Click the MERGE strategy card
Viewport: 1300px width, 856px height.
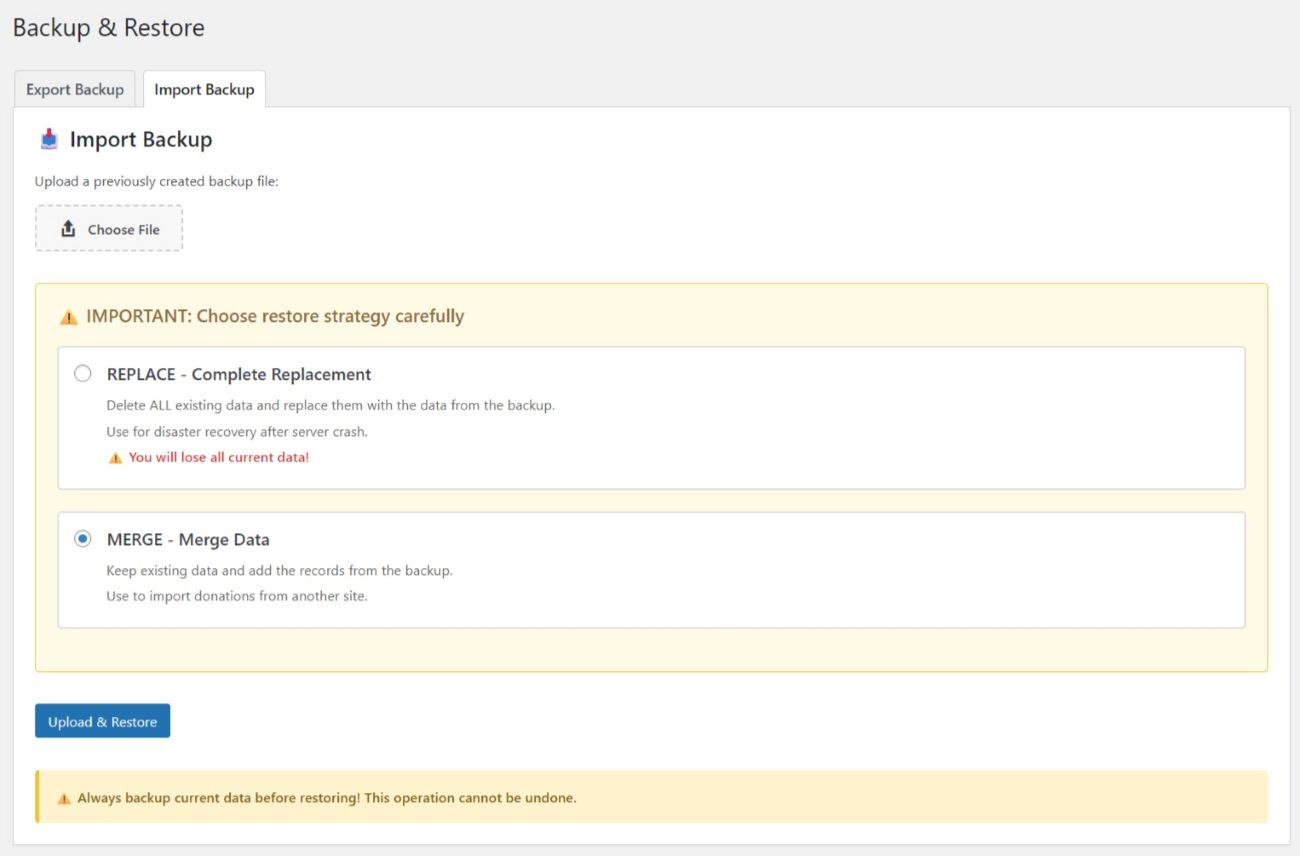[x=650, y=568]
